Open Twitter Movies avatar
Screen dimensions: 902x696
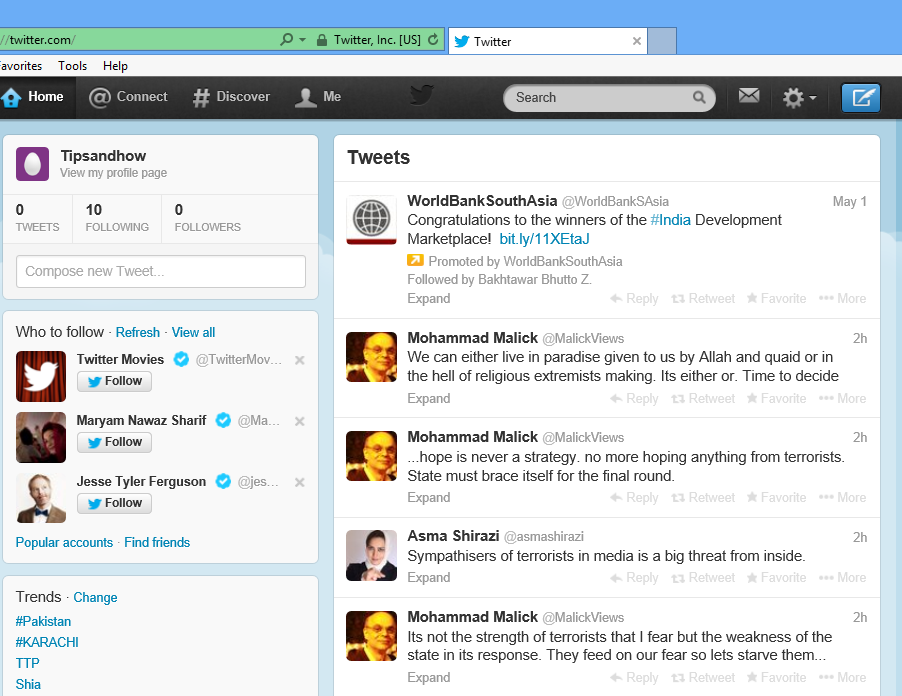[41, 376]
